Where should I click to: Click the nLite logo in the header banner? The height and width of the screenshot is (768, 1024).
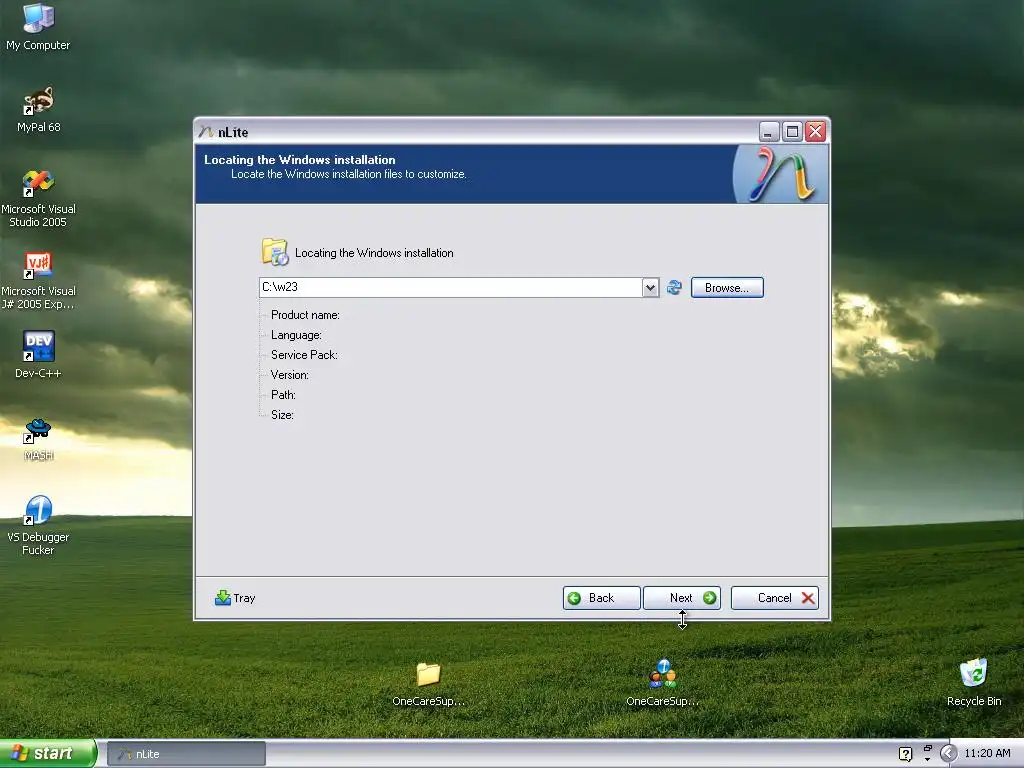point(780,174)
